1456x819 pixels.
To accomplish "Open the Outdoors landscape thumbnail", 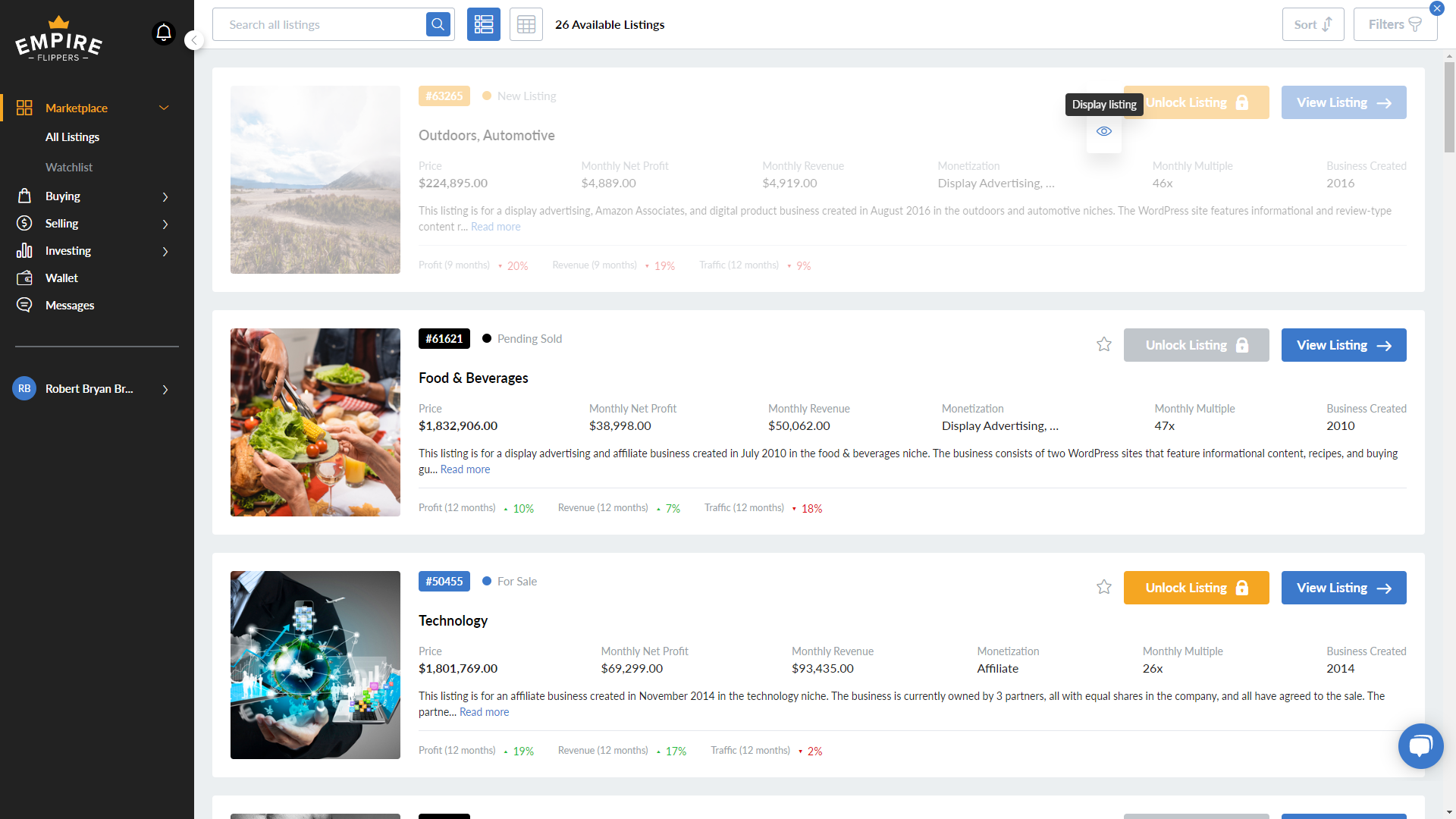I will [x=315, y=180].
